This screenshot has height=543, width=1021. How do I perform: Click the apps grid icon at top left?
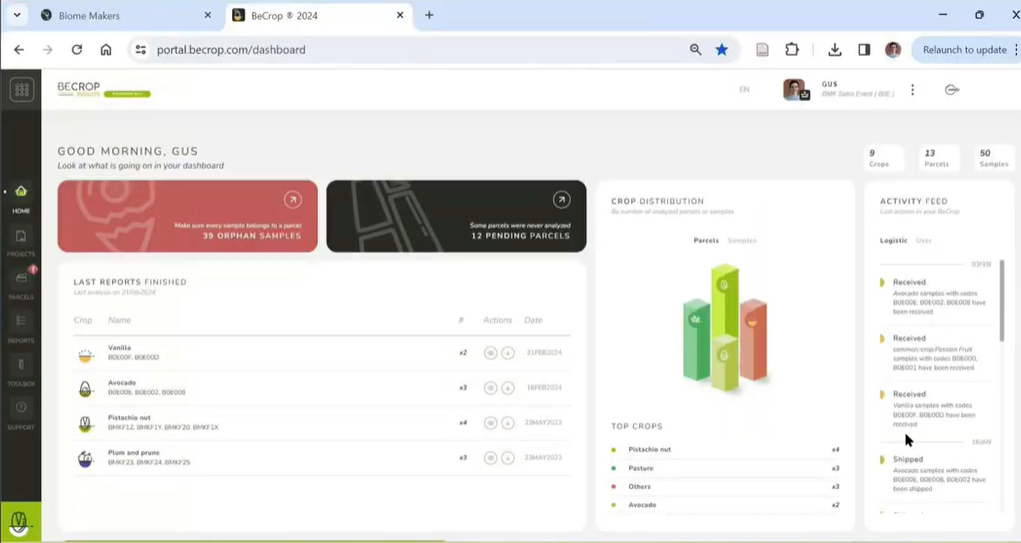(21, 90)
